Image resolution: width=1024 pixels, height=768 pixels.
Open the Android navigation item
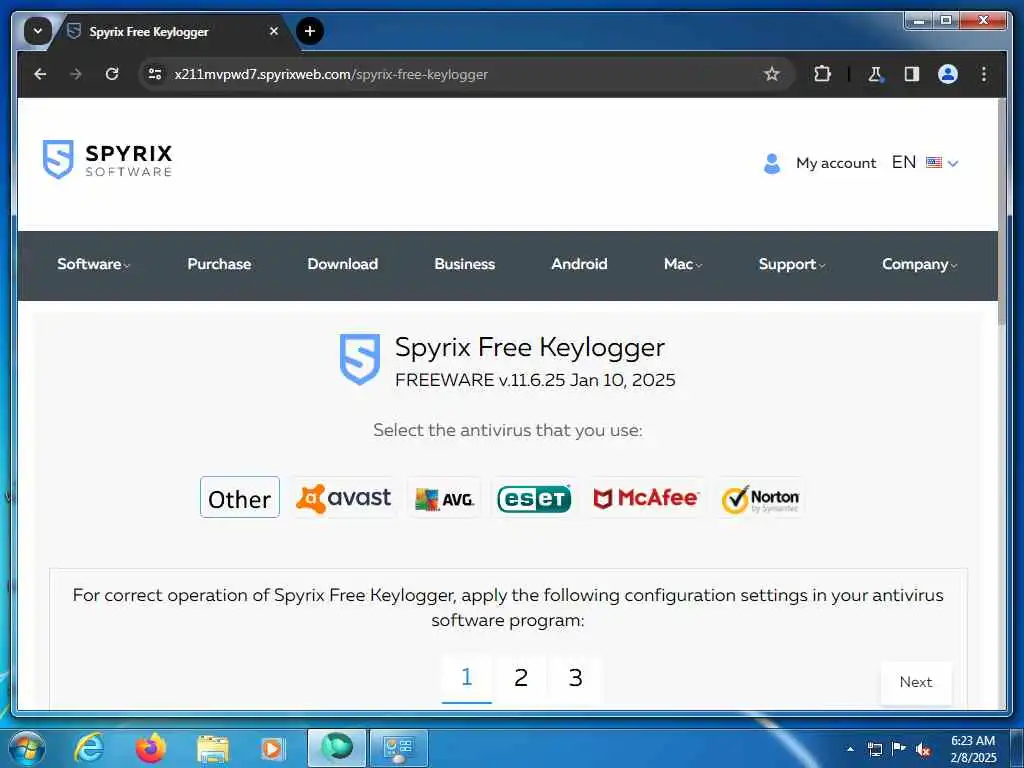(579, 264)
